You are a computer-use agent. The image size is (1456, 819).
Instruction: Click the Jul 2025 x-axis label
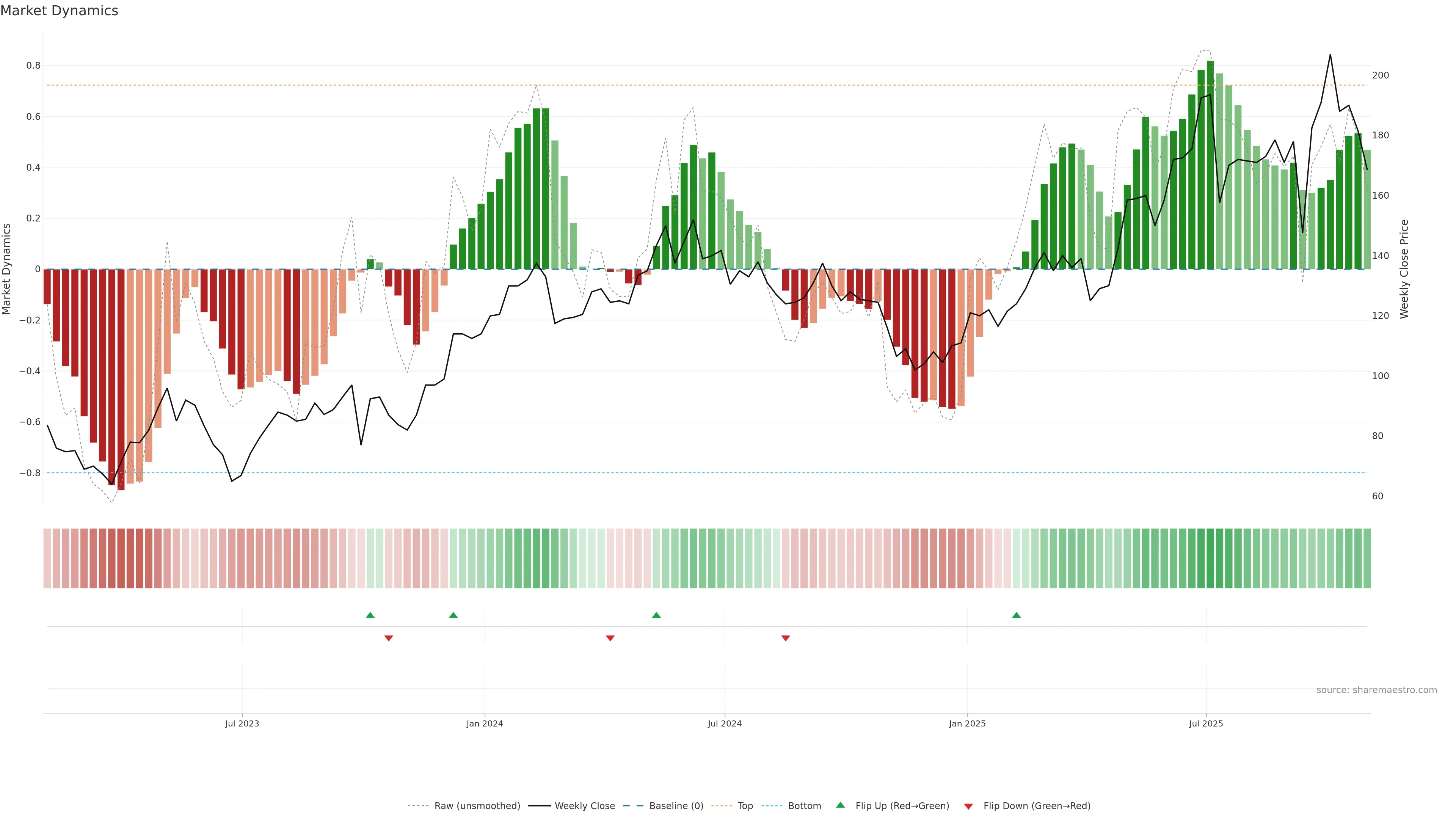pyautogui.click(x=1206, y=723)
